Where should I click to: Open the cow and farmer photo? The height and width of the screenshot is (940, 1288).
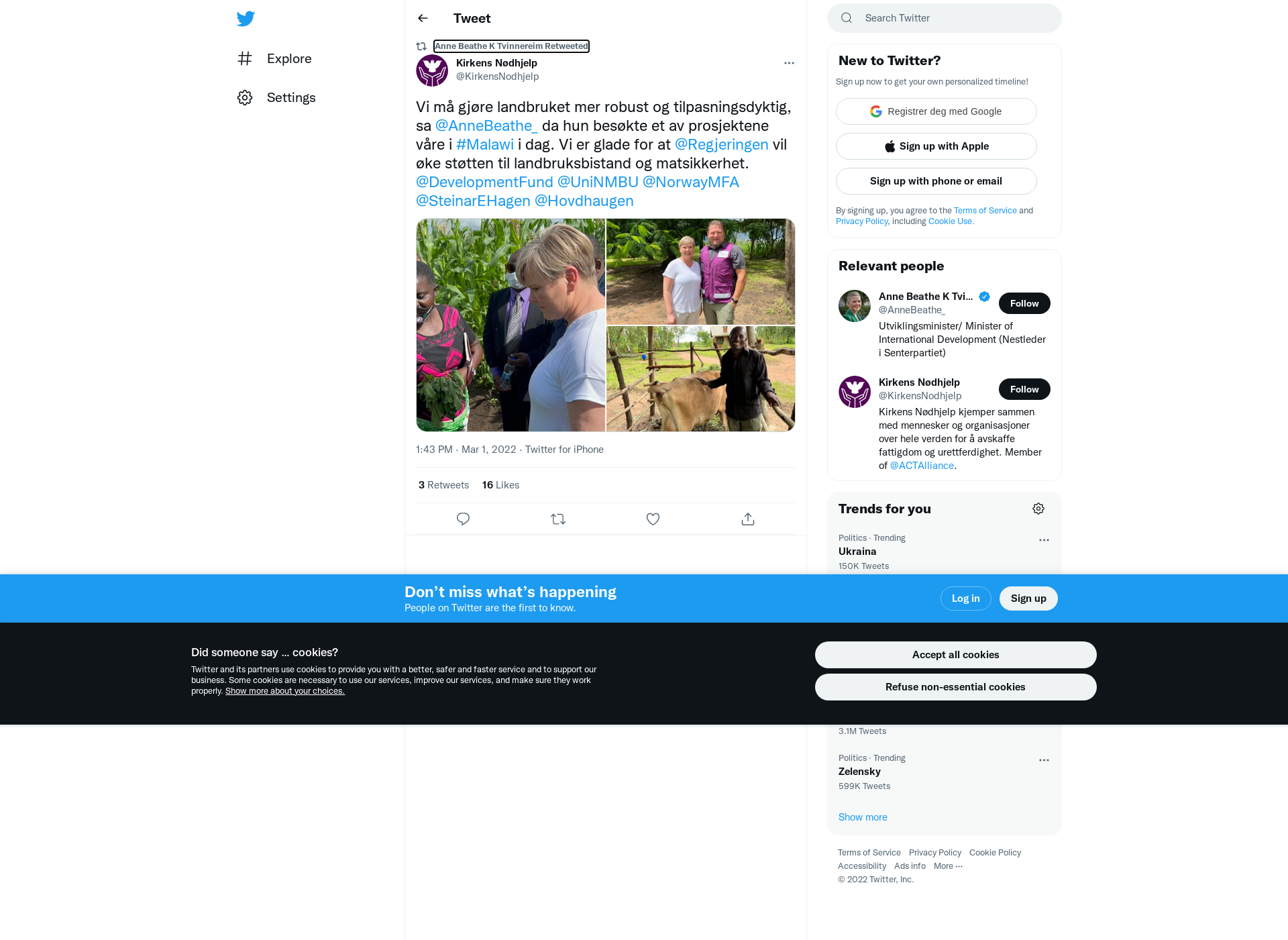(x=700, y=379)
